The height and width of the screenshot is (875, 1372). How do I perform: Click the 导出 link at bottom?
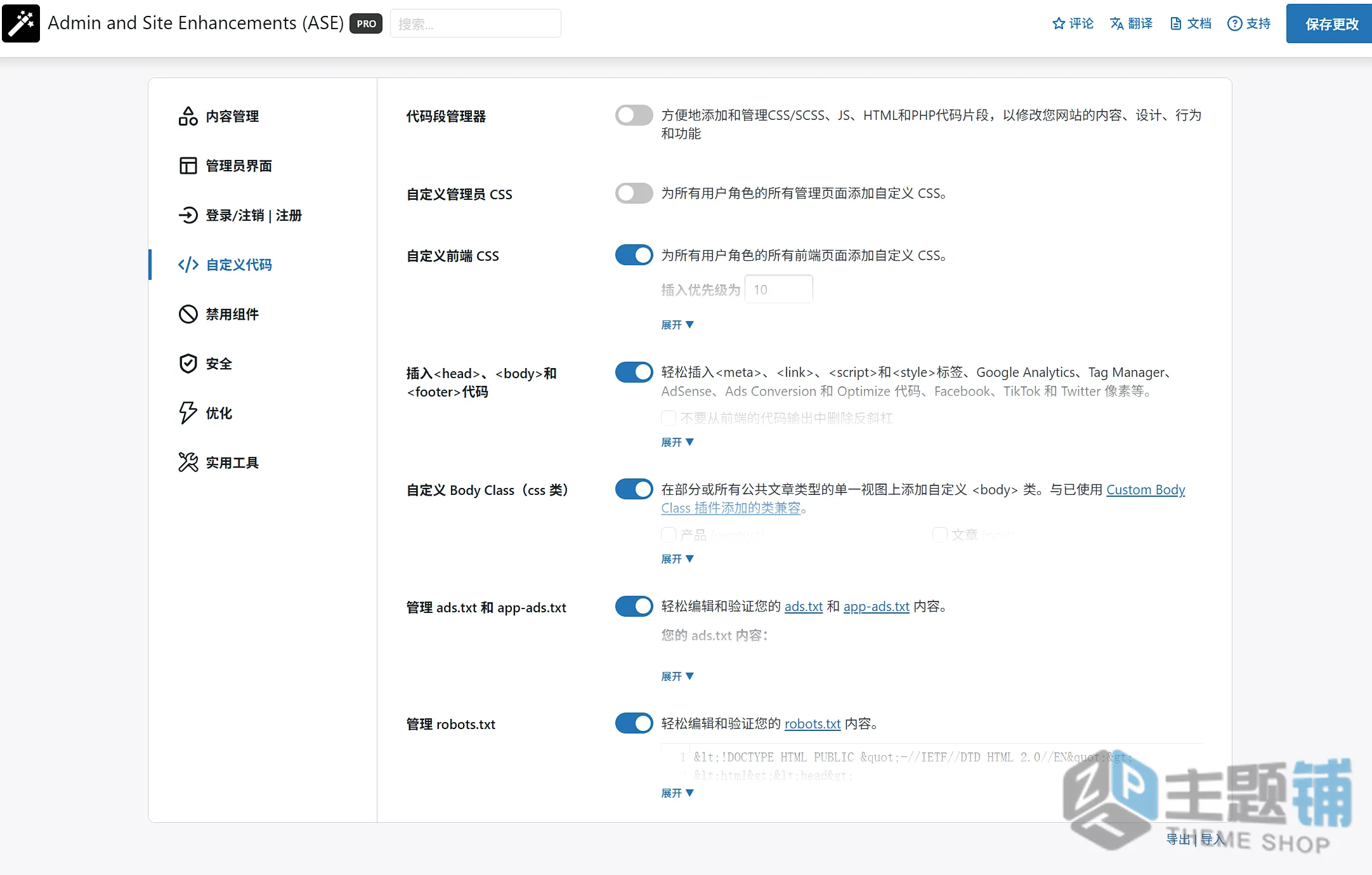point(1179,839)
